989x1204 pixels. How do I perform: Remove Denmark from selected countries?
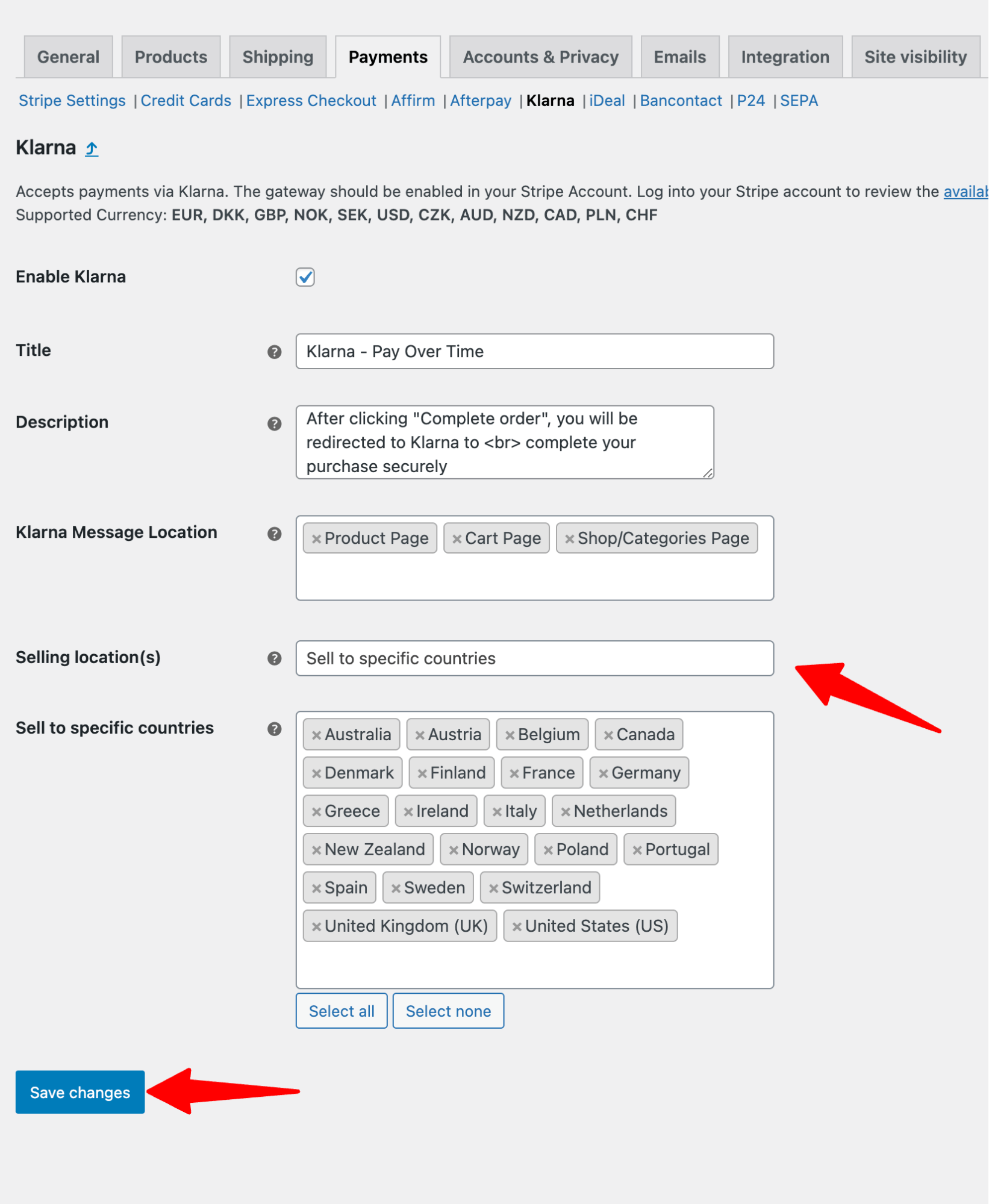tap(316, 774)
